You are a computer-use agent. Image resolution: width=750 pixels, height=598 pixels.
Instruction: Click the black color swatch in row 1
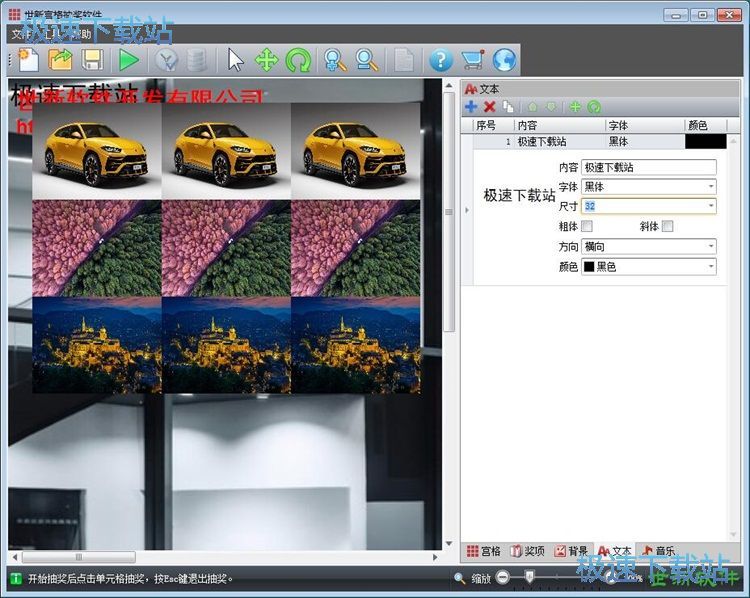pyautogui.click(x=706, y=142)
